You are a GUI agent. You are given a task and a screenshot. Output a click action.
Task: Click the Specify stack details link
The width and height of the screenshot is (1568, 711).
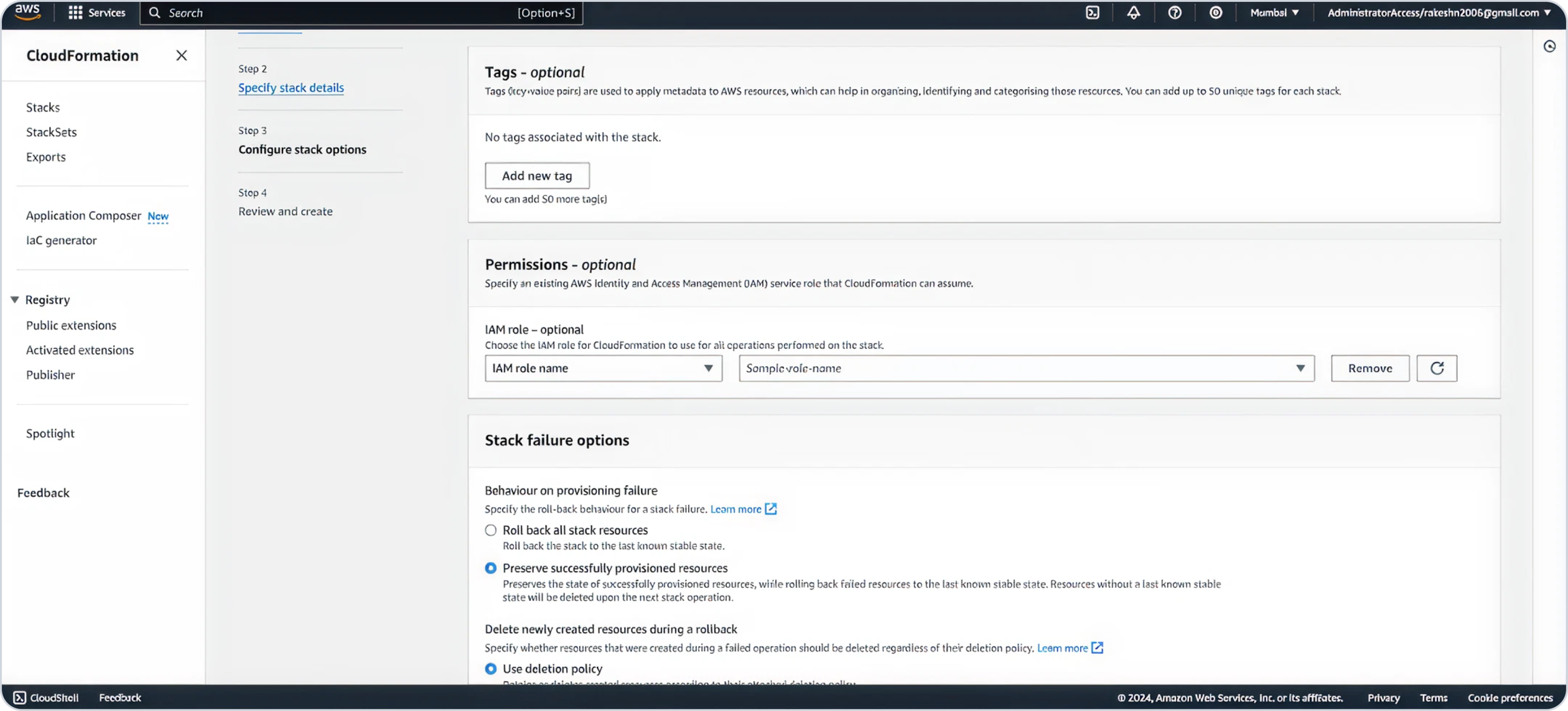point(291,88)
